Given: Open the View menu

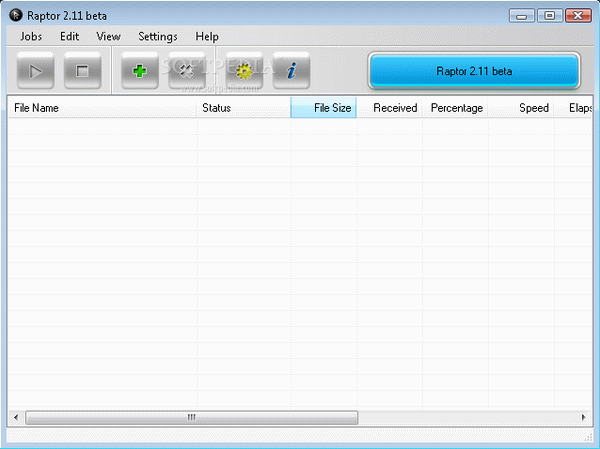Looking at the screenshot, I should click(x=108, y=36).
